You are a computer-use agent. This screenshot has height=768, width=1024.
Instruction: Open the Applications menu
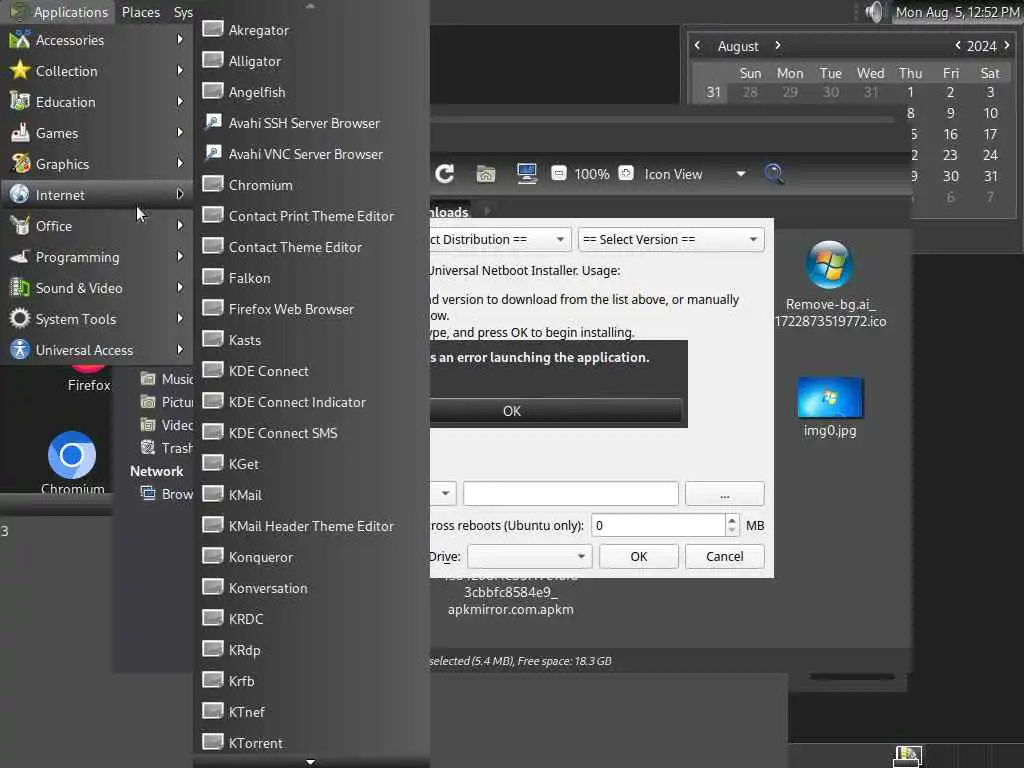tap(59, 12)
